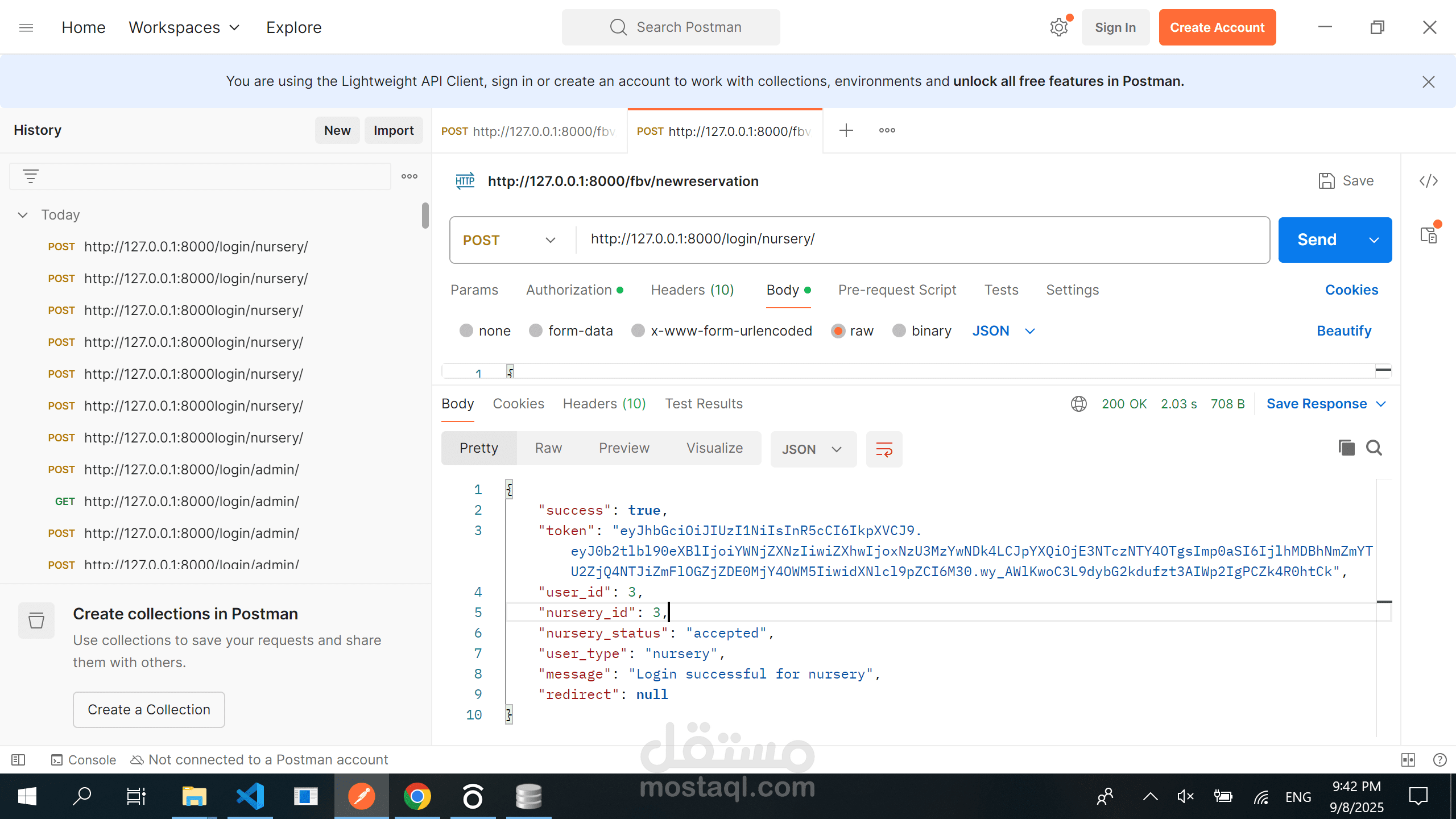Click the New button in History
The image size is (1456, 819).
[337, 130]
